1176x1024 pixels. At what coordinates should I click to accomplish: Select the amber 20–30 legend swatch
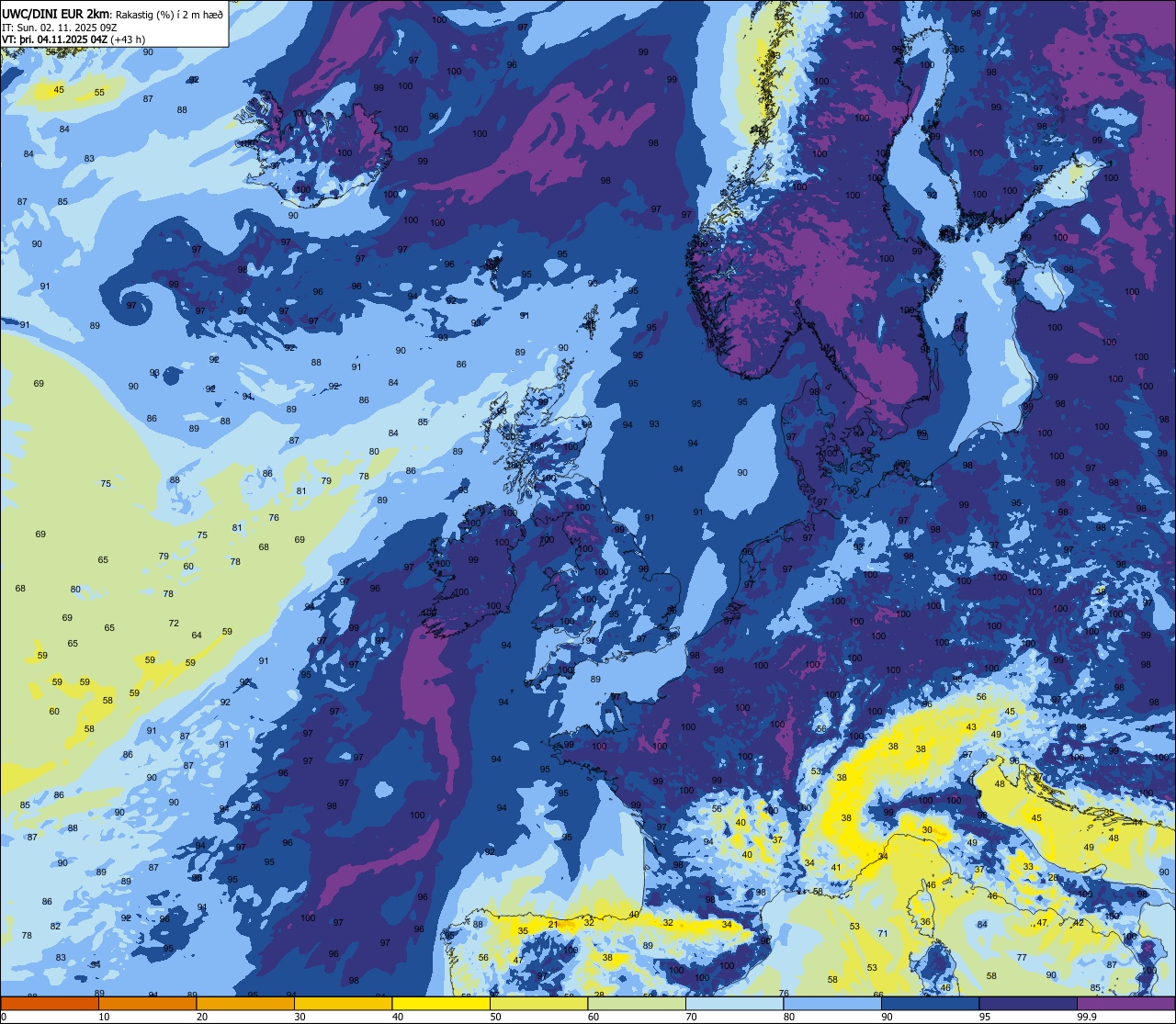tap(245, 1003)
